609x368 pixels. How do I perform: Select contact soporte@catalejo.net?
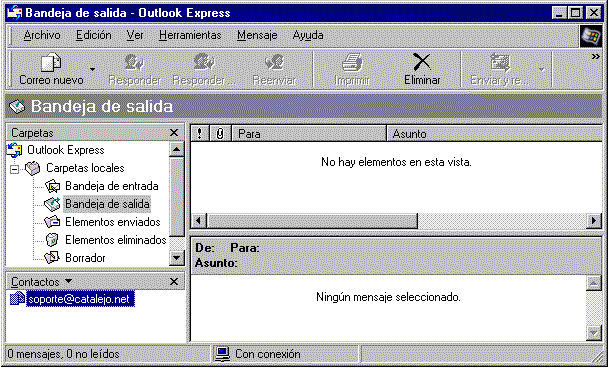[x=80, y=299]
